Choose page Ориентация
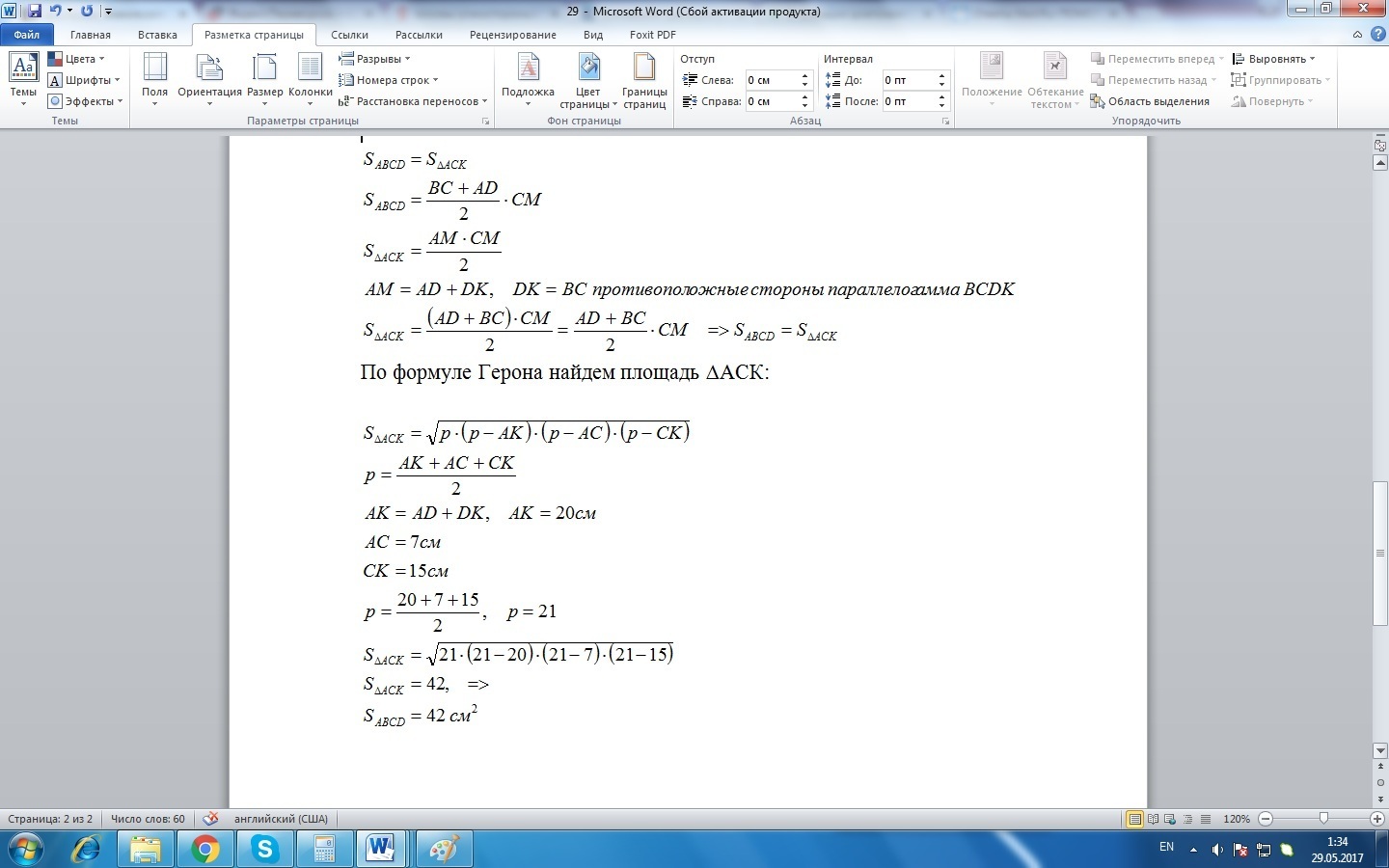 tap(209, 79)
